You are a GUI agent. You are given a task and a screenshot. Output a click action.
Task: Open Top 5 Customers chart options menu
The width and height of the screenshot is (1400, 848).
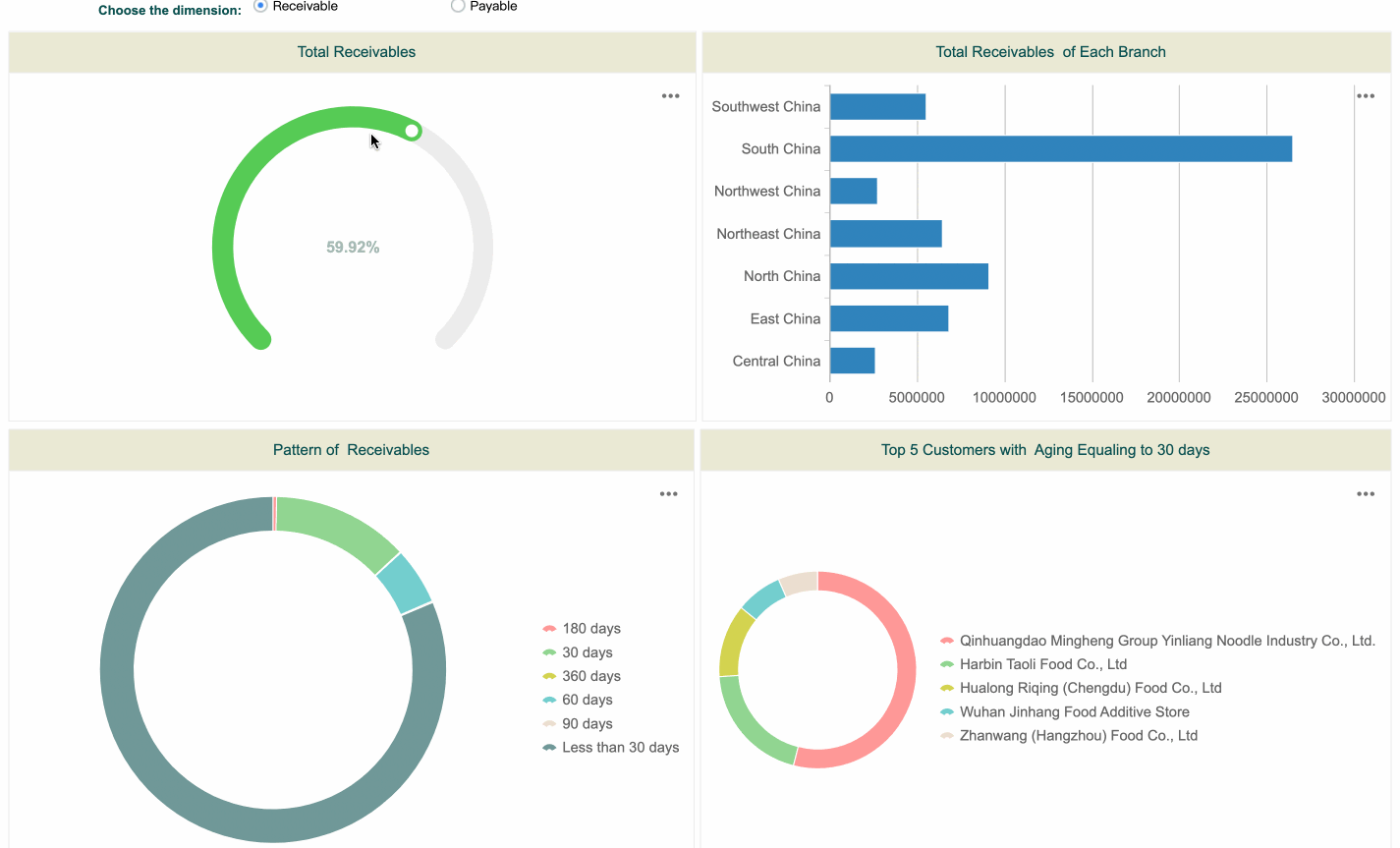pos(1366,494)
